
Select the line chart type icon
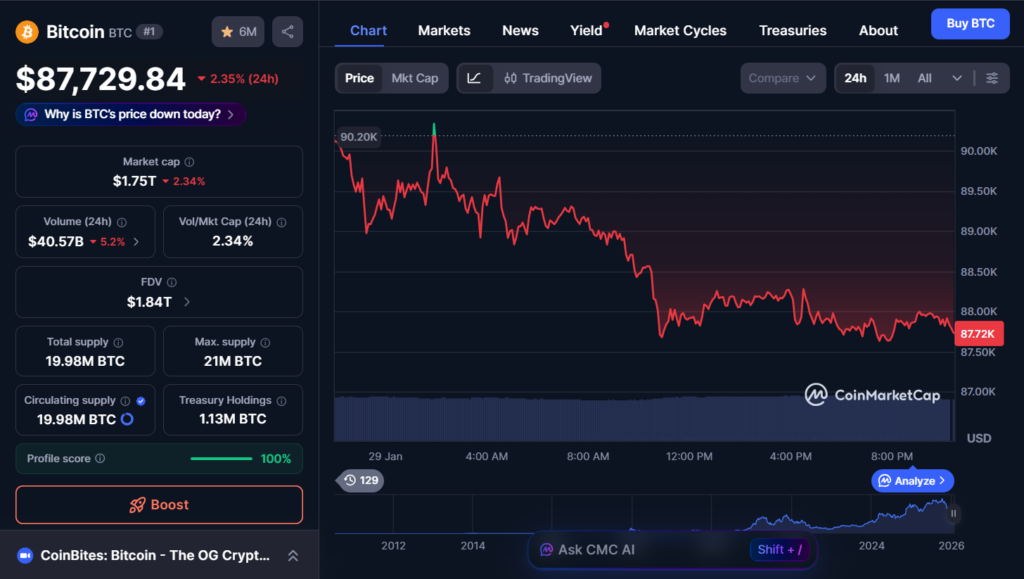click(x=474, y=78)
